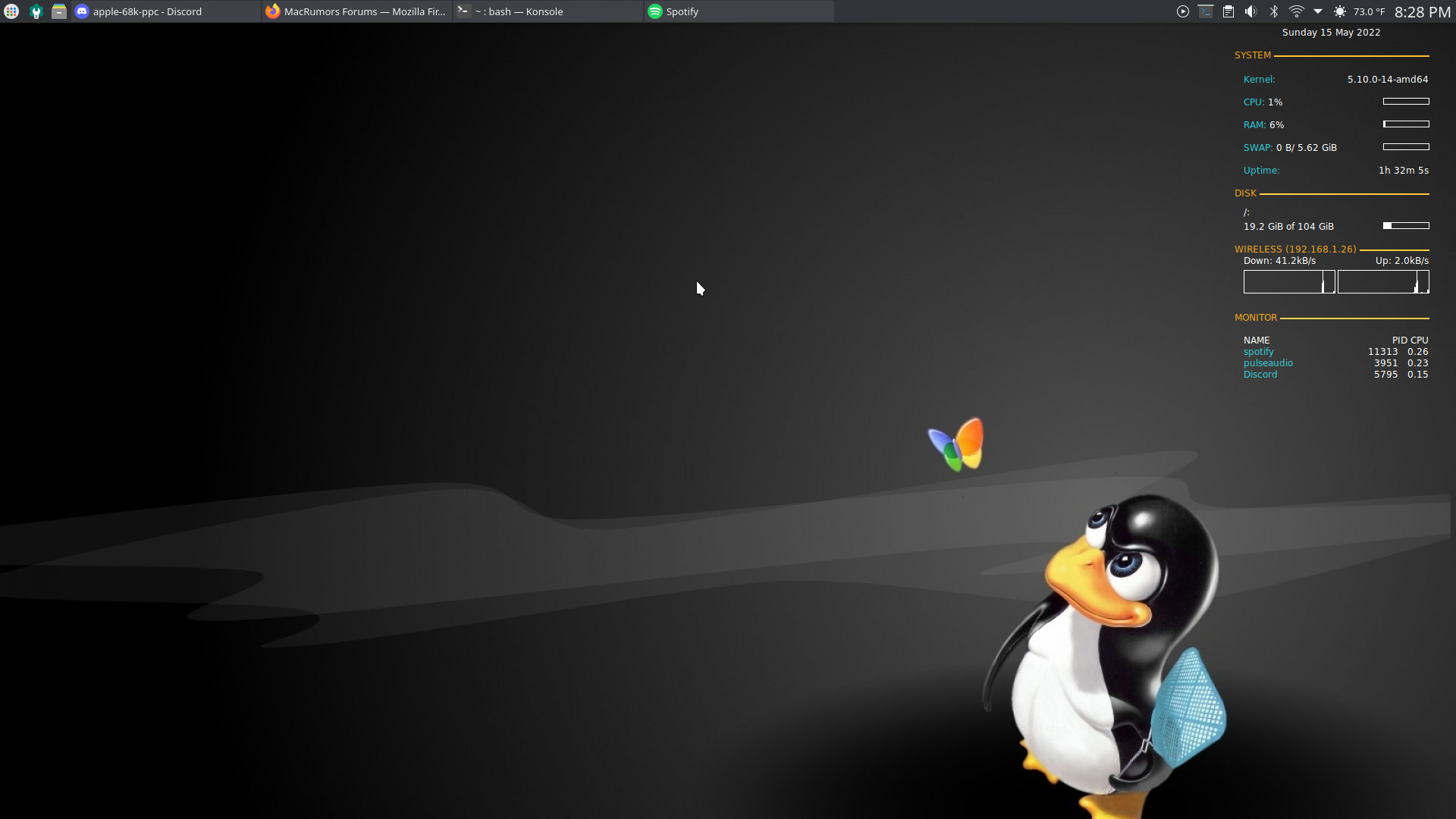Click the pulseaudio process row
This screenshot has width=1456, height=819.
tap(1335, 363)
